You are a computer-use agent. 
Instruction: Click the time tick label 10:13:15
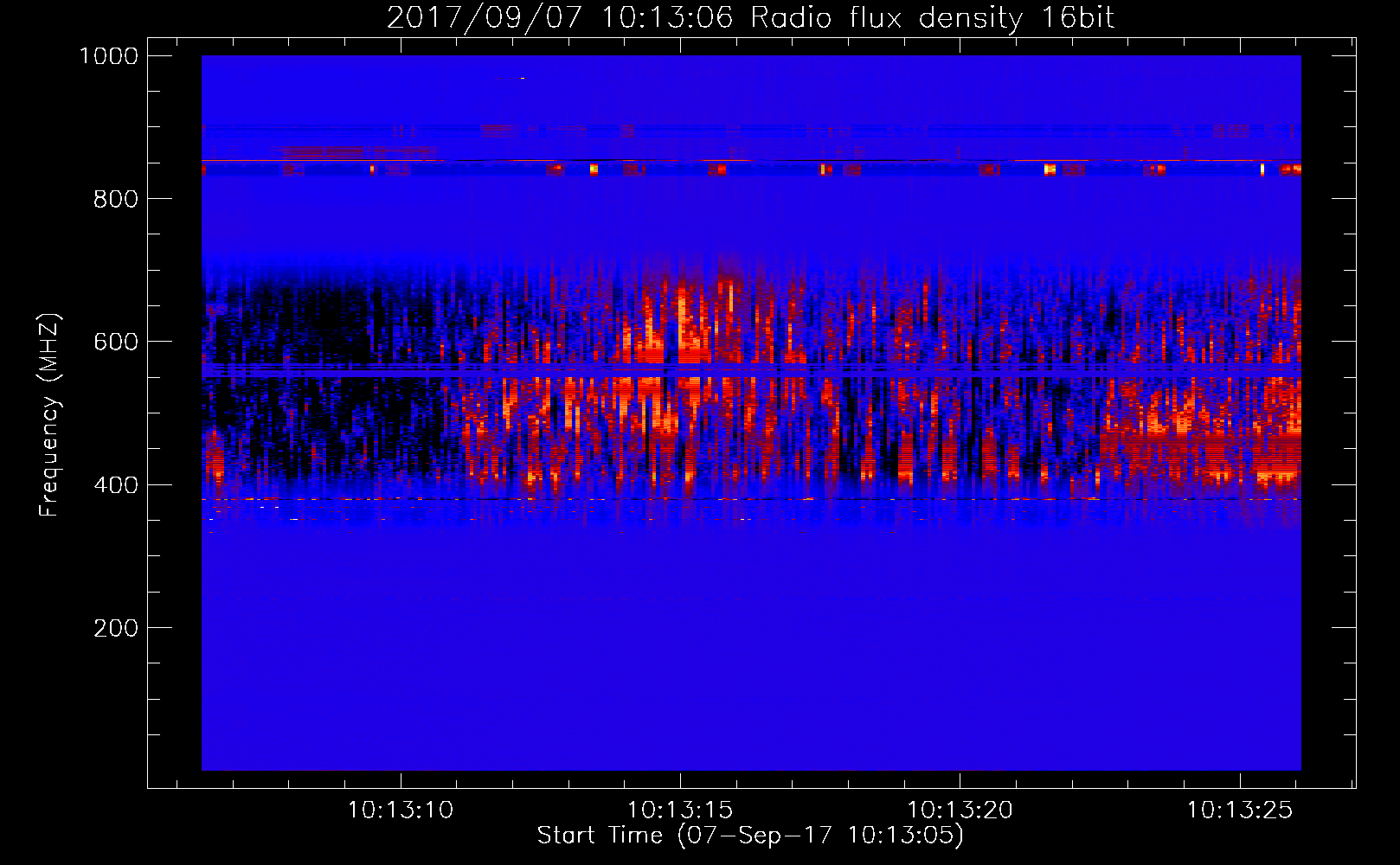pyautogui.click(x=679, y=811)
